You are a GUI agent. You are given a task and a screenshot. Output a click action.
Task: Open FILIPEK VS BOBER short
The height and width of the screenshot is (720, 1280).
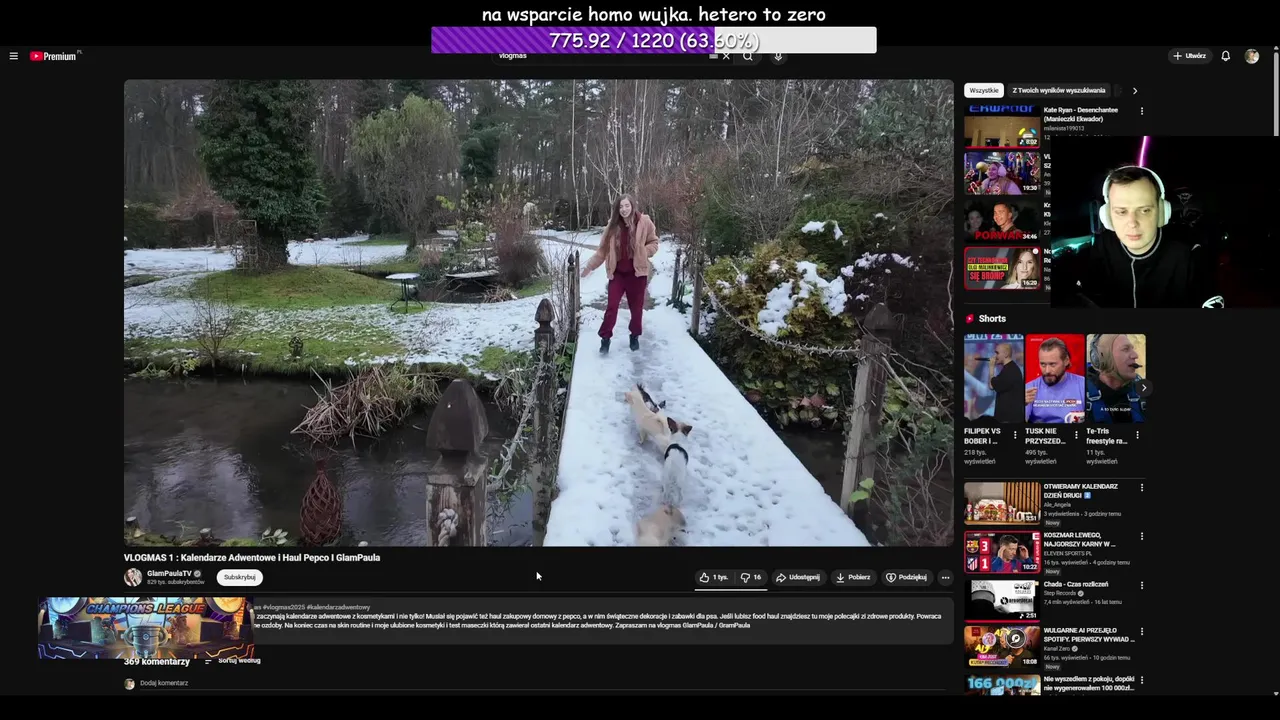point(993,378)
